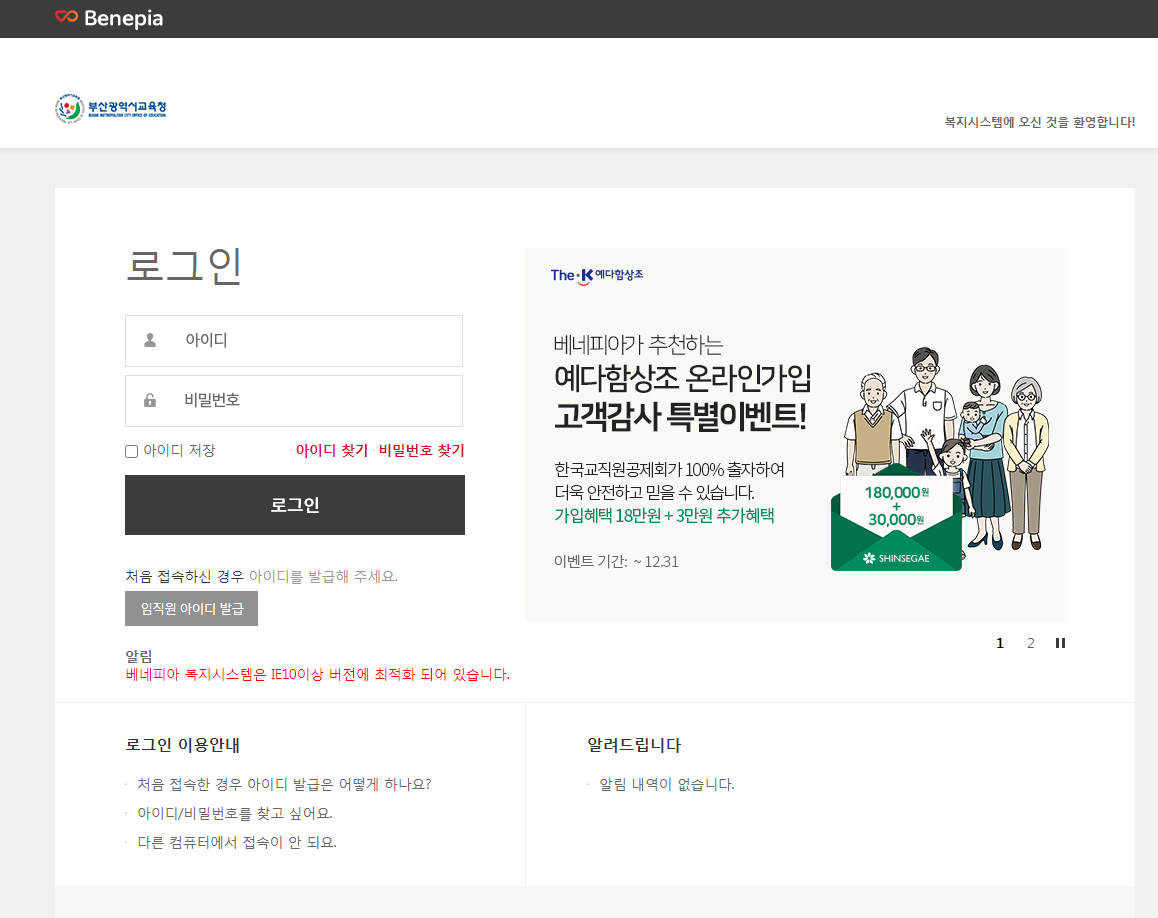Viewport: 1158px width, 918px height.
Task: Click the The-K 예다함상조 logo on the banner
Action: (x=599, y=274)
